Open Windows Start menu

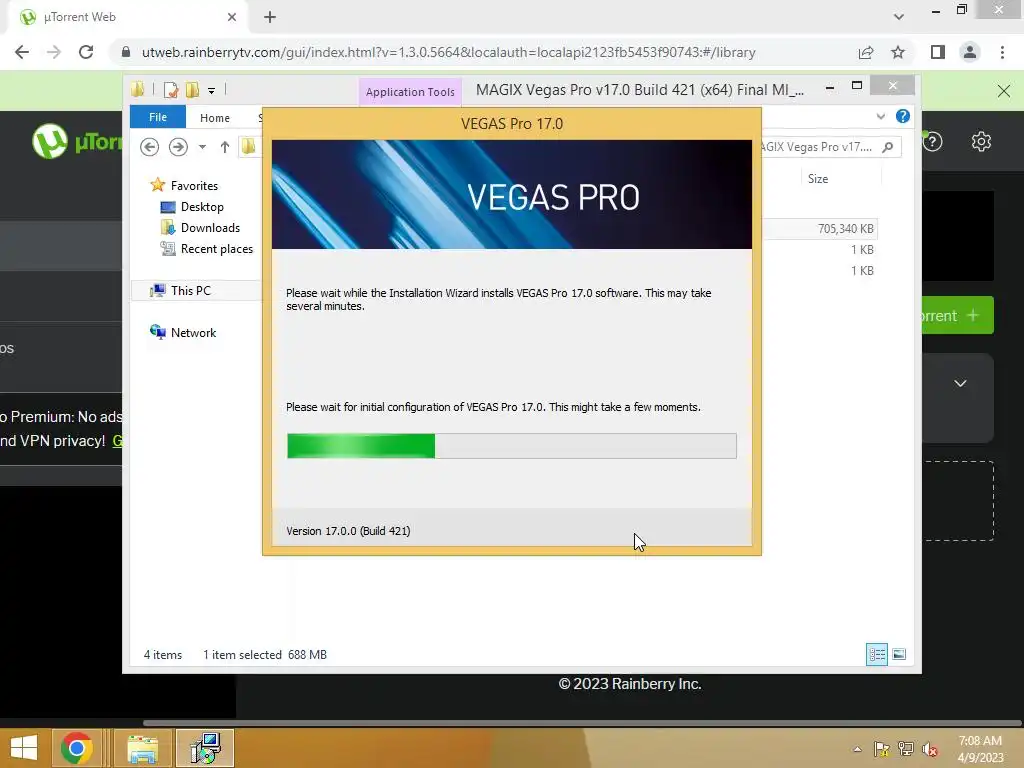(x=24, y=748)
